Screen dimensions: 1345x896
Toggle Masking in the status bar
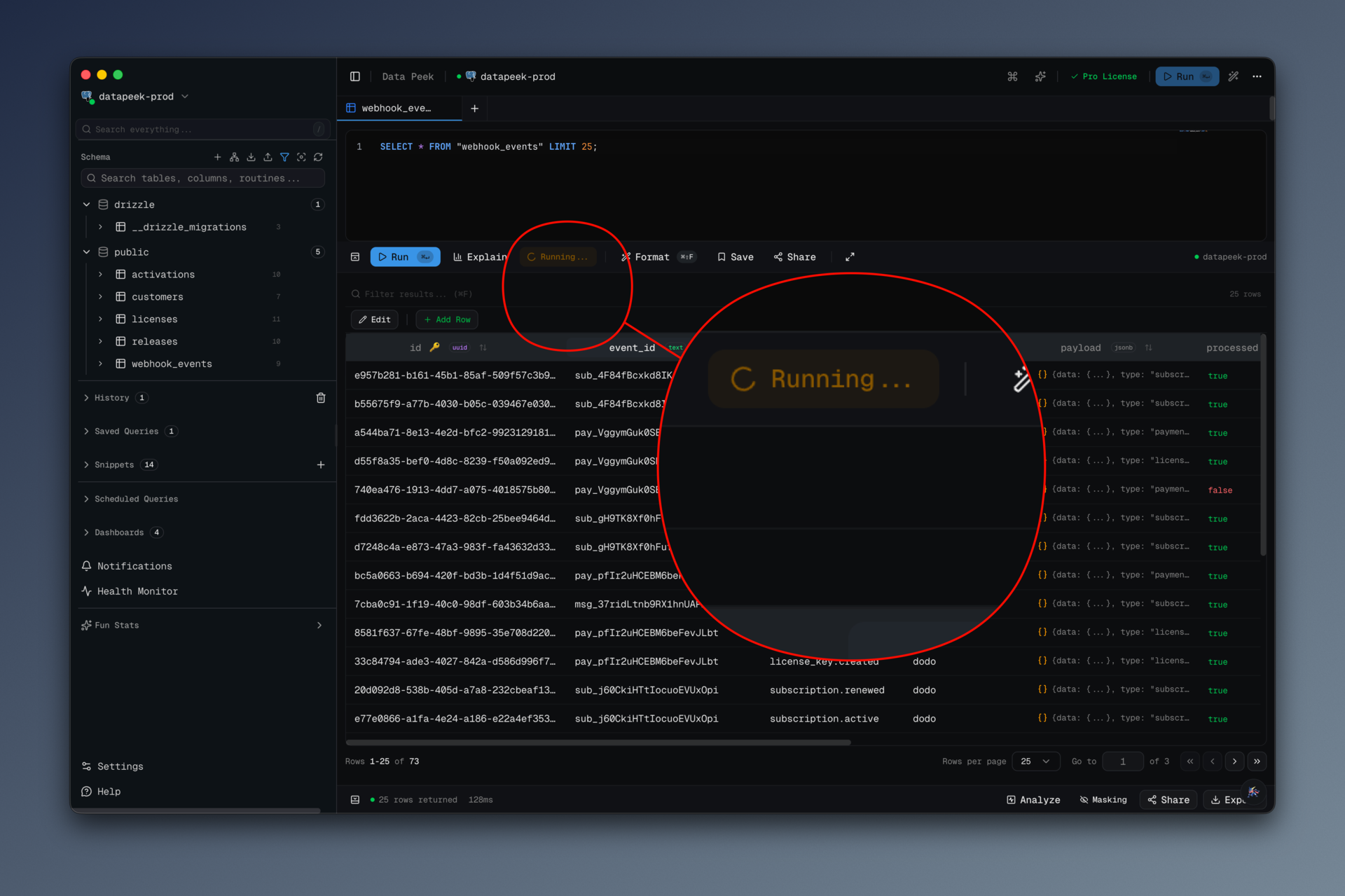[x=1103, y=799]
